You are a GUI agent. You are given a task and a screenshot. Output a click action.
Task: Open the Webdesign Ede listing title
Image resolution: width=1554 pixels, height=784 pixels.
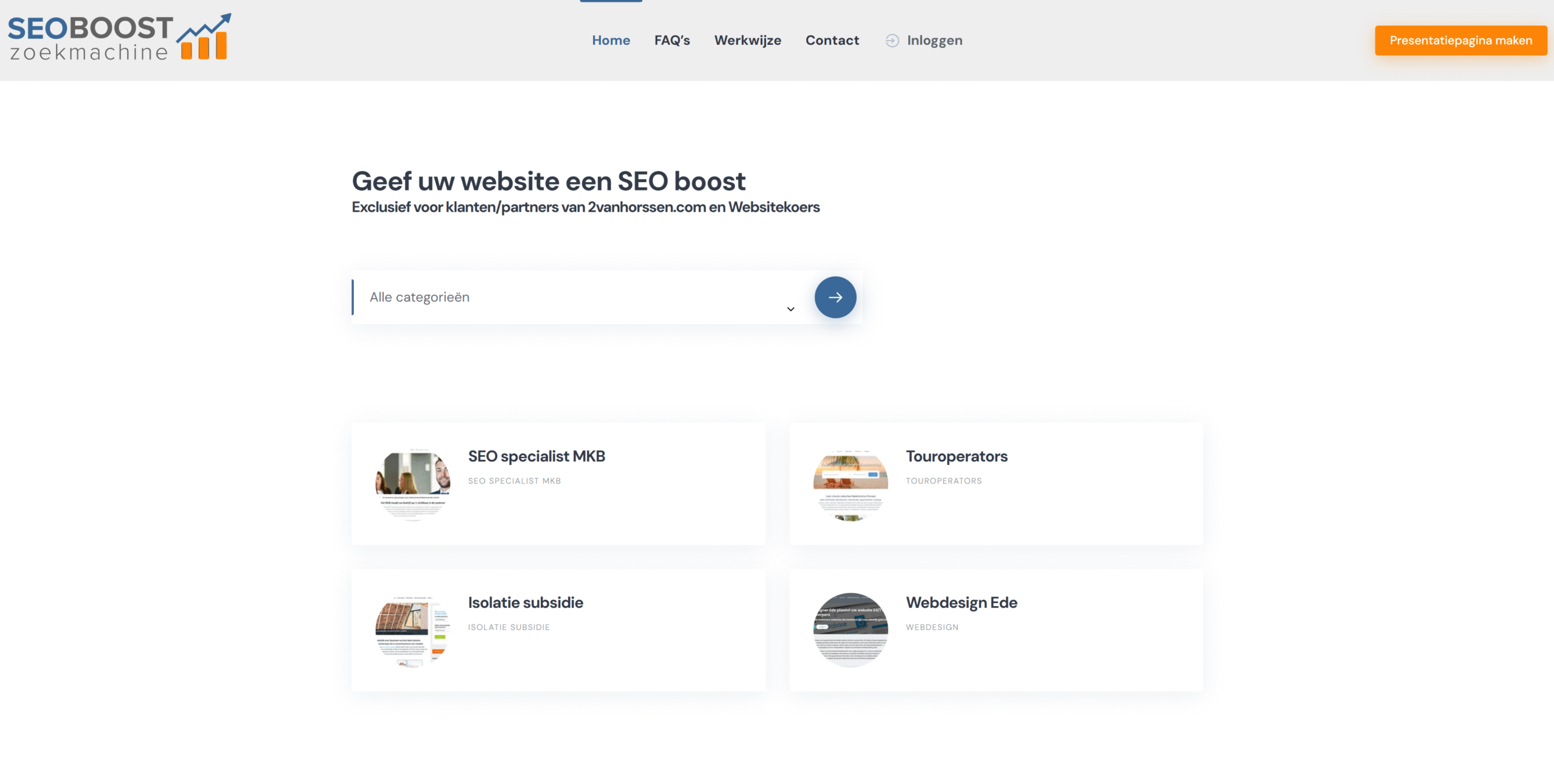coord(961,603)
